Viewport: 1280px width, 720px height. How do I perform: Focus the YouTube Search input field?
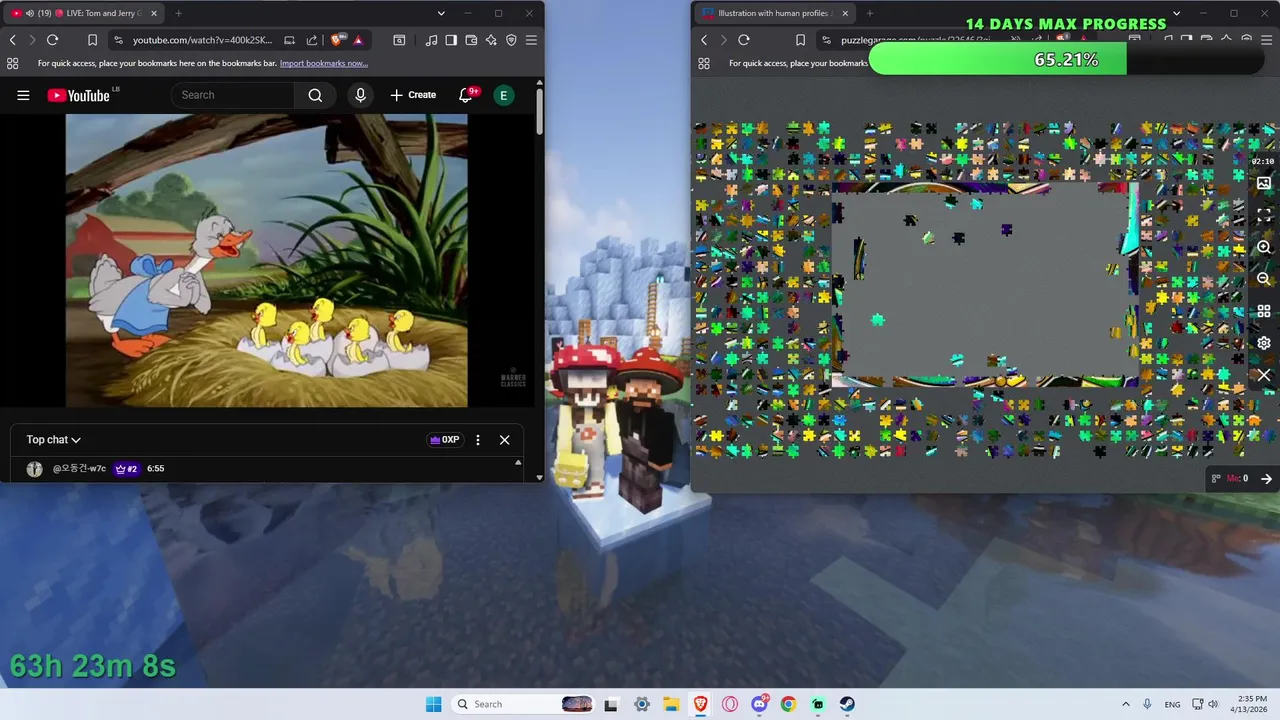click(x=234, y=95)
